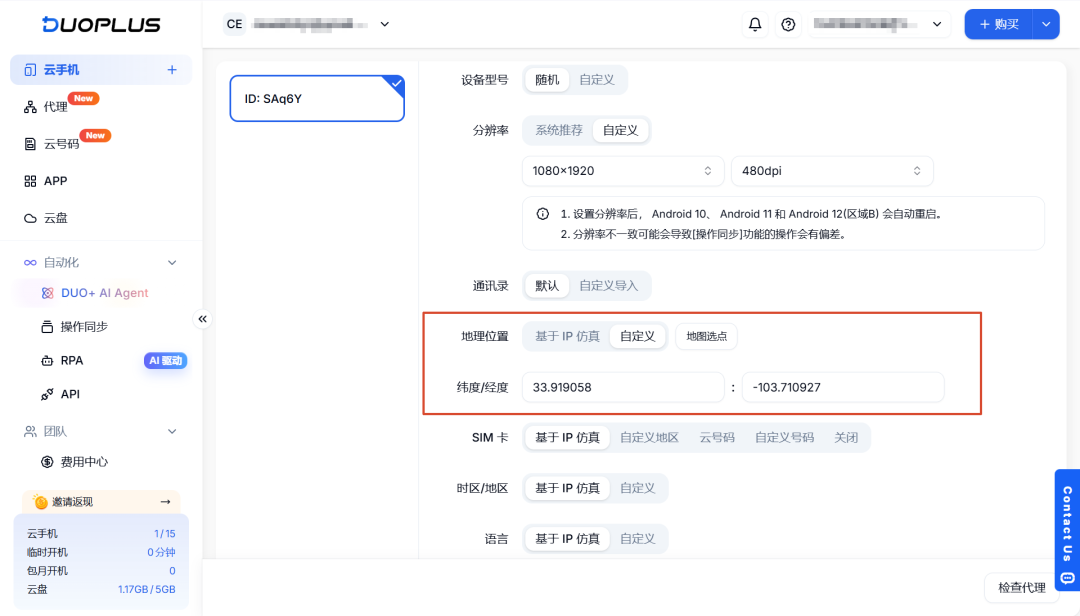Viewport: 1080px width, 616px height.
Task: Click the DUO+ AI Agent atom icon
Action: (47, 293)
